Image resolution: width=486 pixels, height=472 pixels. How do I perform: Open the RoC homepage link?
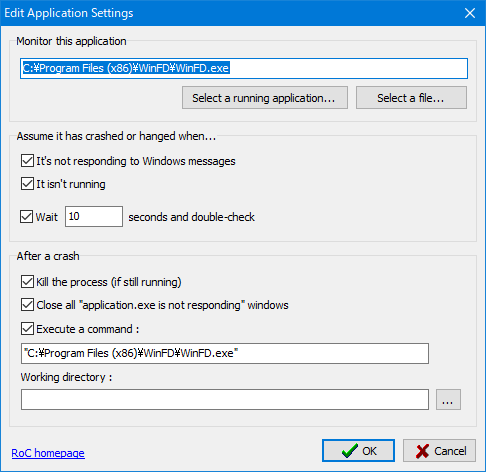point(48,453)
